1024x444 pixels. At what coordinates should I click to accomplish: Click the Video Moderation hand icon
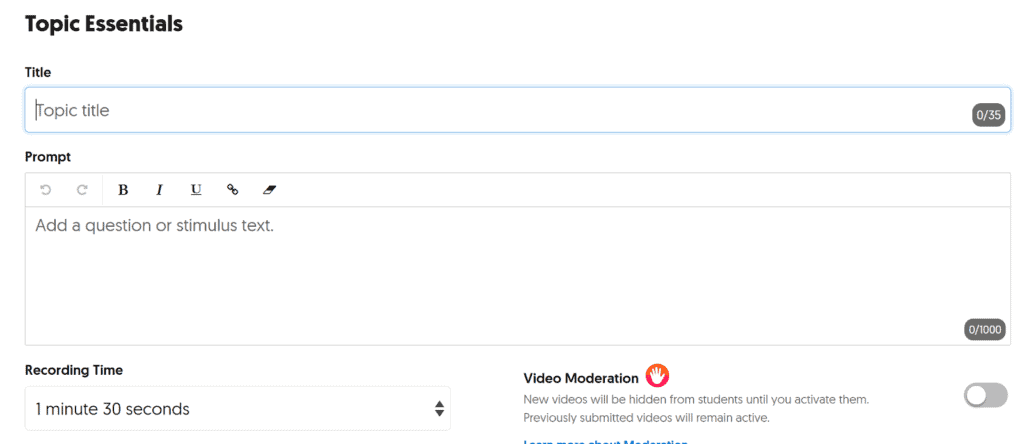658,375
